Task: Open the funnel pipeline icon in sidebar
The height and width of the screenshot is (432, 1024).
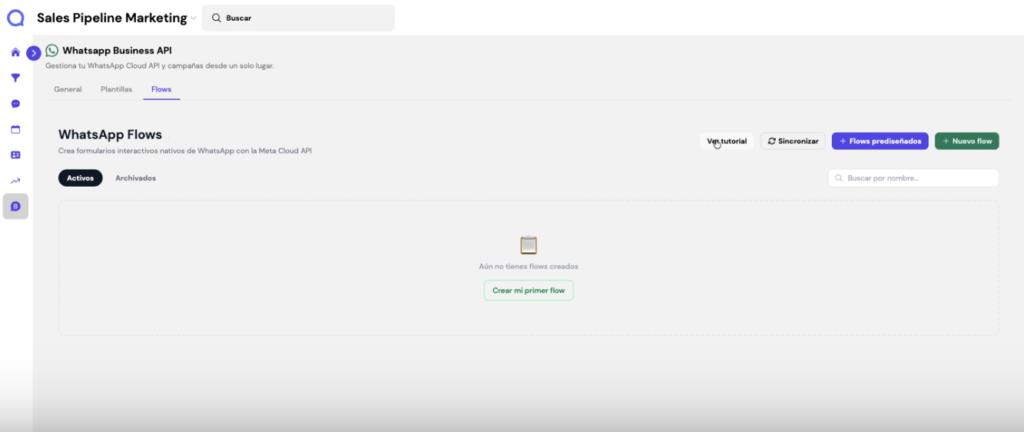Action: pyautogui.click(x=16, y=78)
